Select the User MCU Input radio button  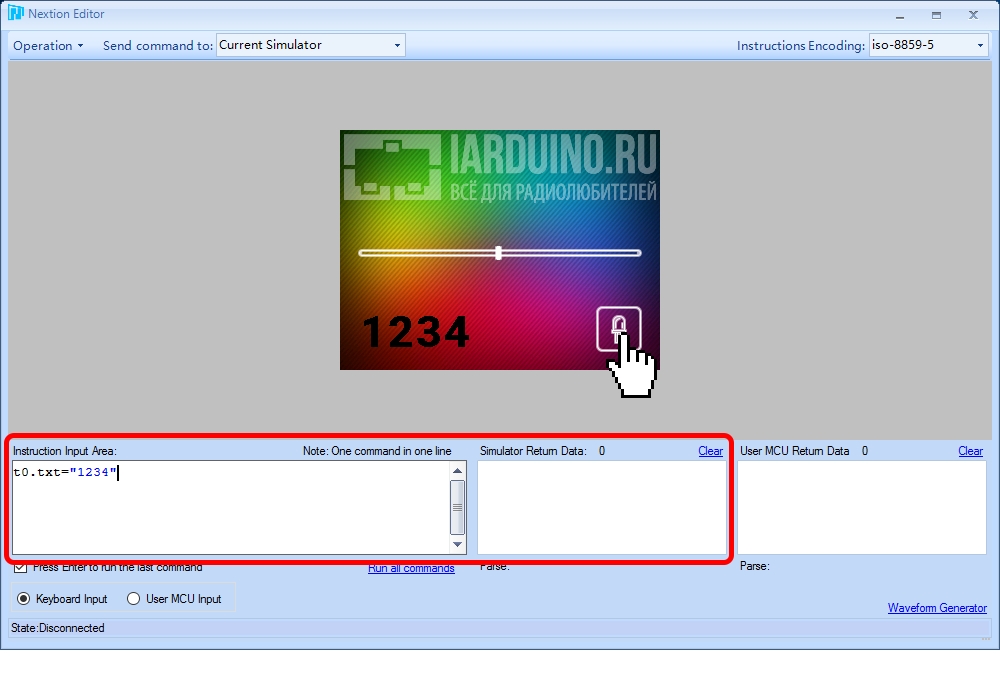pyautogui.click(x=133, y=599)
